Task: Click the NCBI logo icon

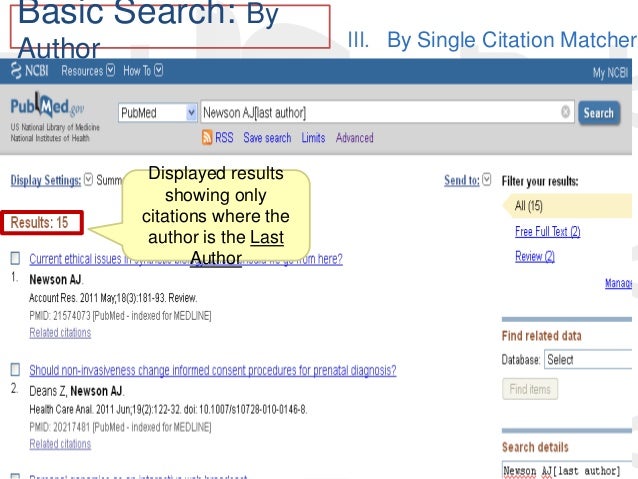Action: [16, 70]
